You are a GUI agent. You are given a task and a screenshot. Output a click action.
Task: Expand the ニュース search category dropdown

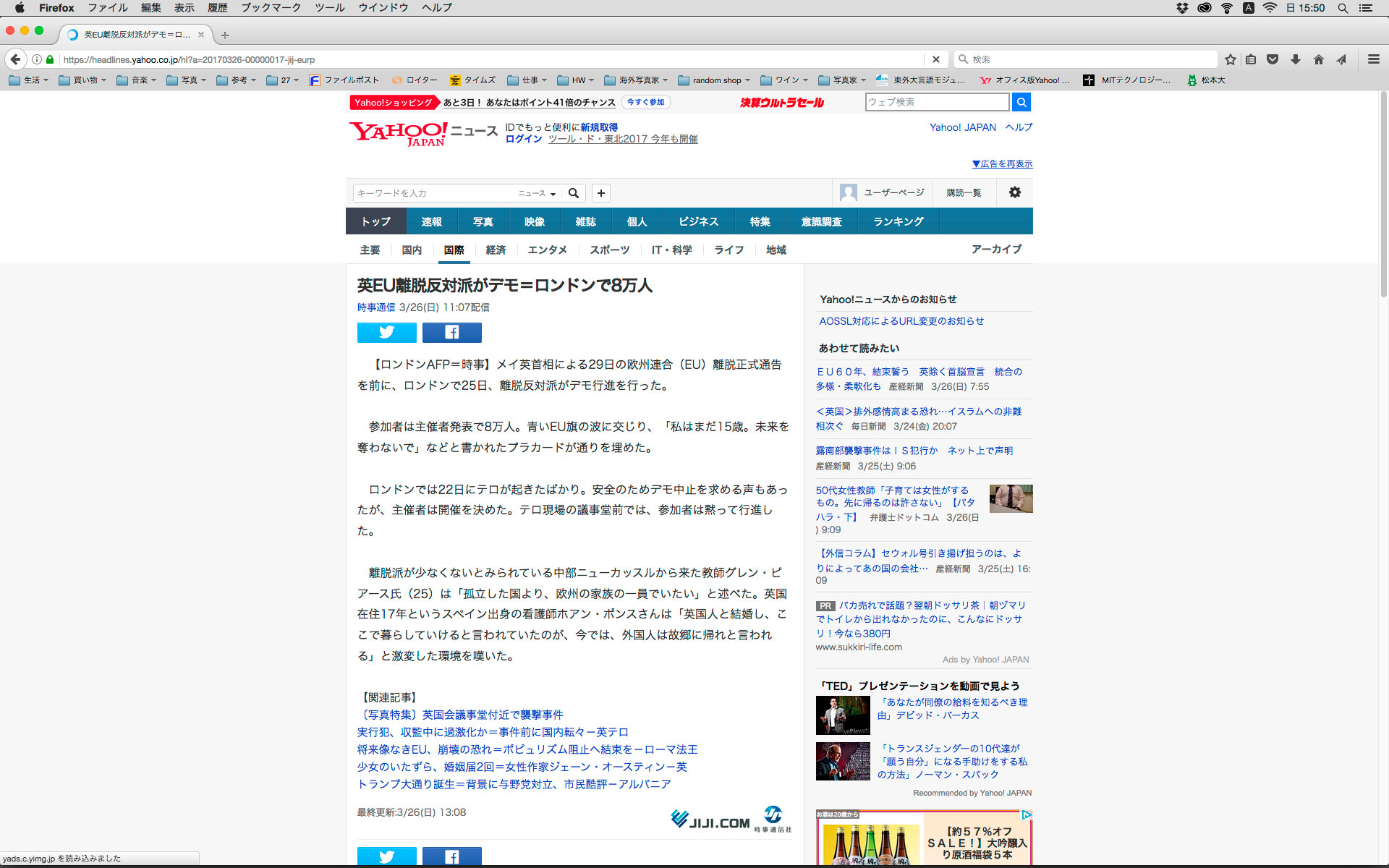coord(537,193)
